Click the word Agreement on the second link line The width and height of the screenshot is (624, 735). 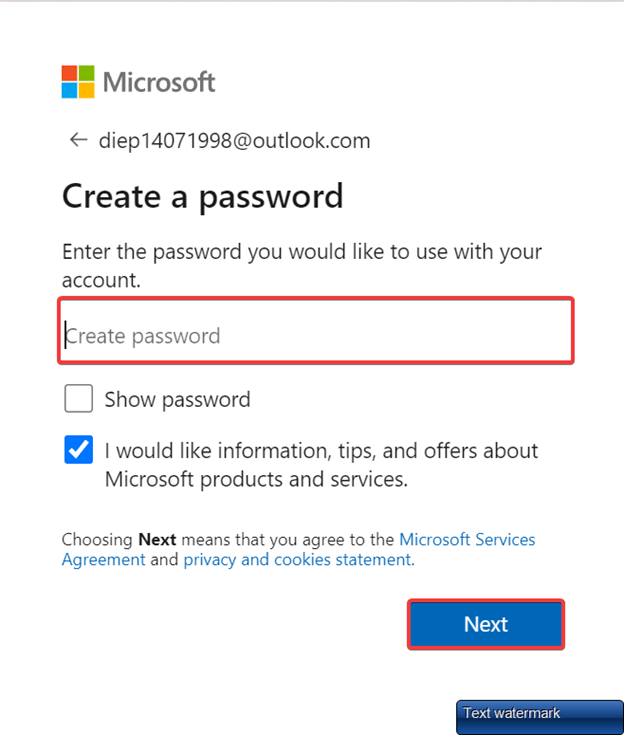[104, 560]
